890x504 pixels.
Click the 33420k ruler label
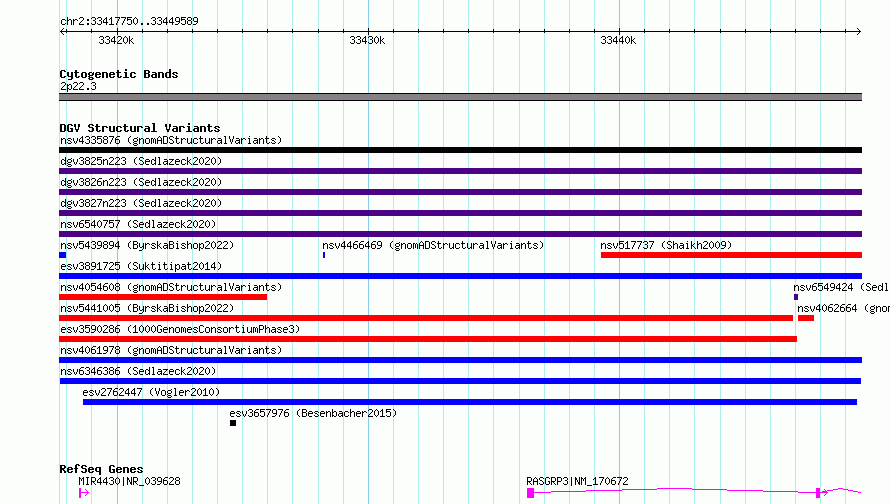pos(116,40)
